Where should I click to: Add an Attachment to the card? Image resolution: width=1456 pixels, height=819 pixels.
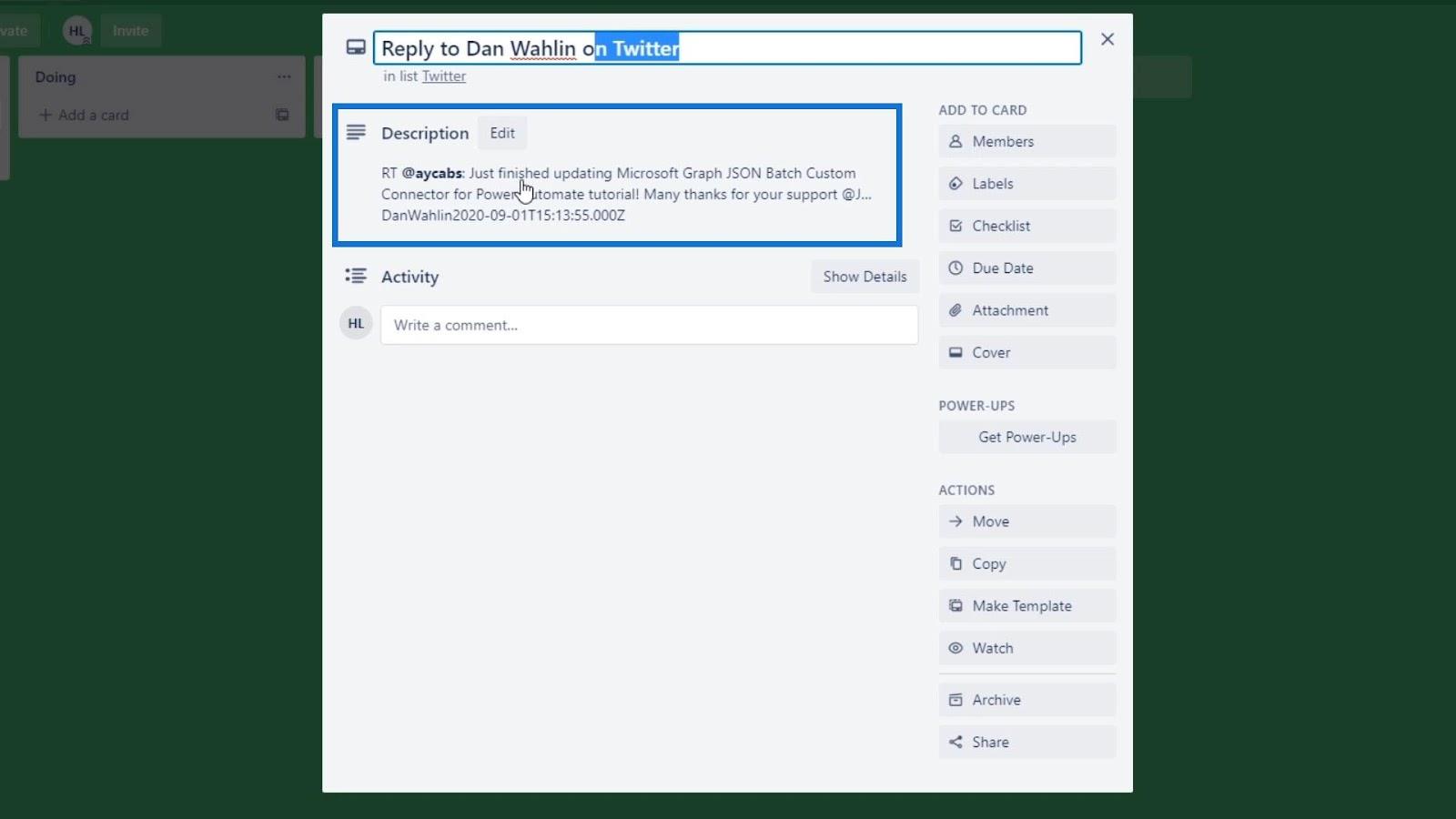point(1027,310)
